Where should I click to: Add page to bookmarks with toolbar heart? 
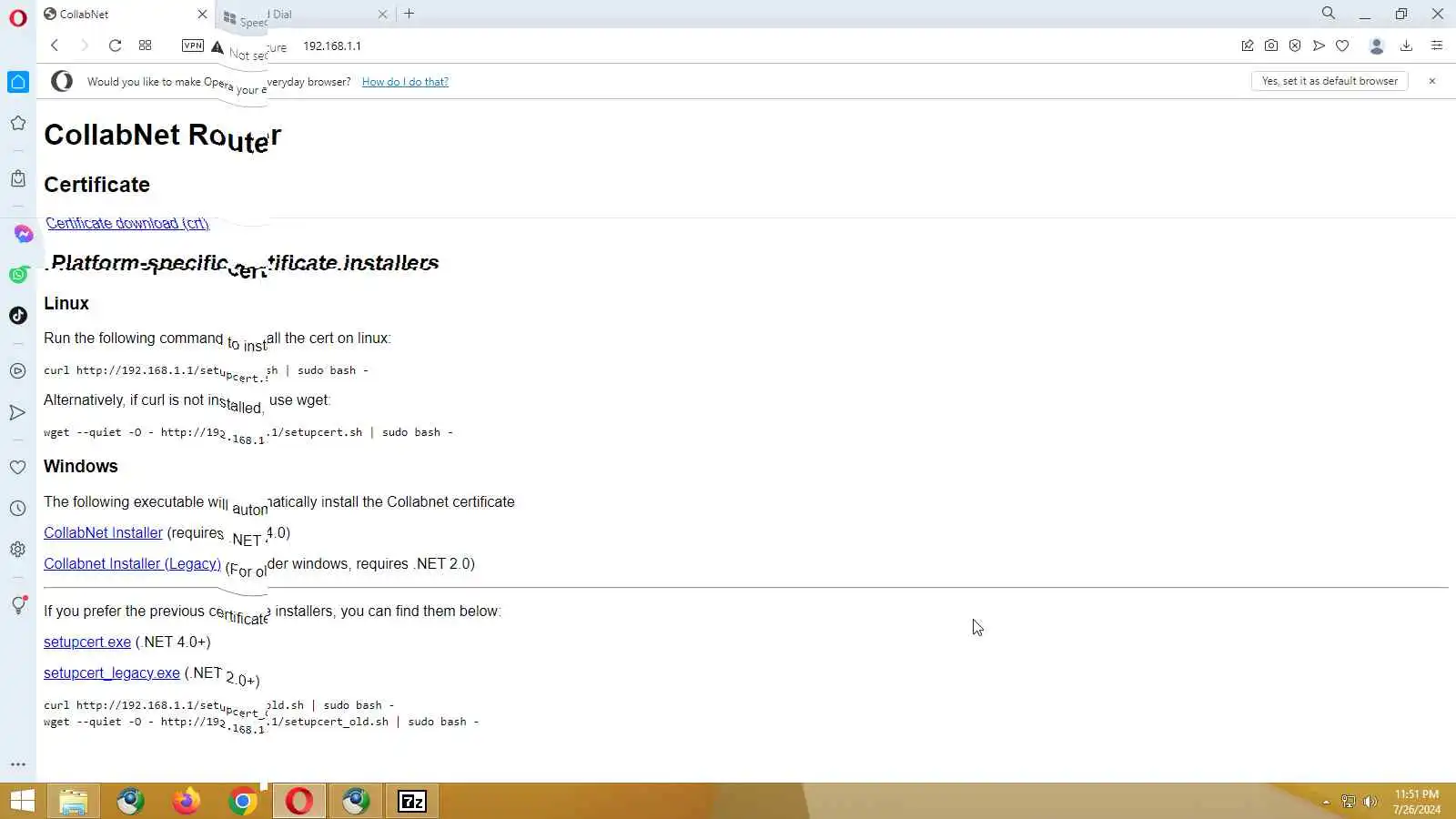coord(1342,45)
